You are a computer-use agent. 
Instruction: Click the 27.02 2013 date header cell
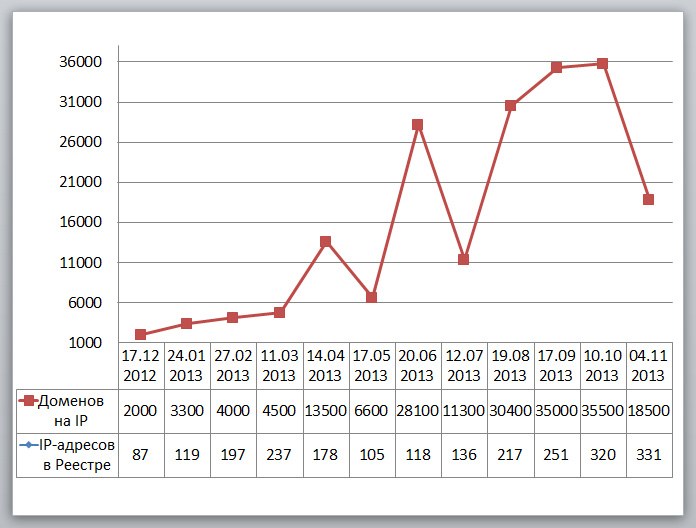click(x=233, y=365)
